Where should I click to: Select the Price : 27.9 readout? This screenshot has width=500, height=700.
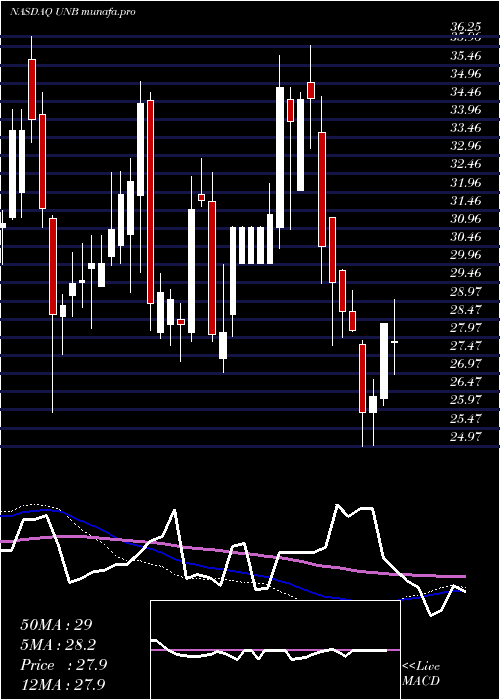tap(63, 665)
